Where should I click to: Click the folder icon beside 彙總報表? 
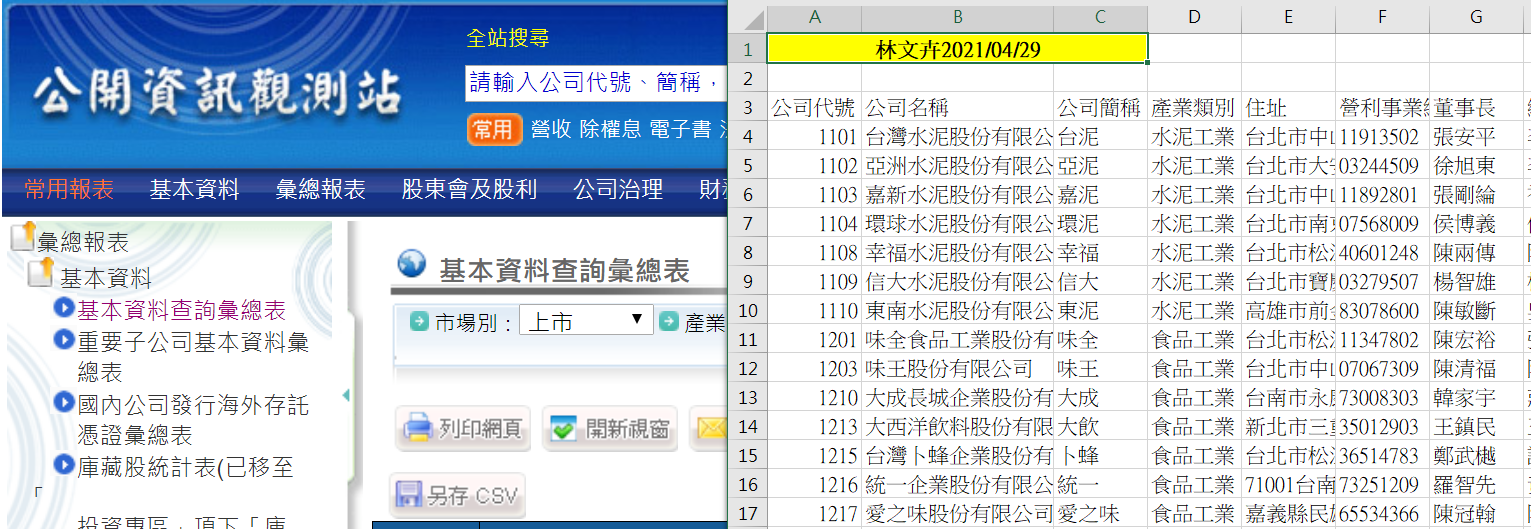23,237
